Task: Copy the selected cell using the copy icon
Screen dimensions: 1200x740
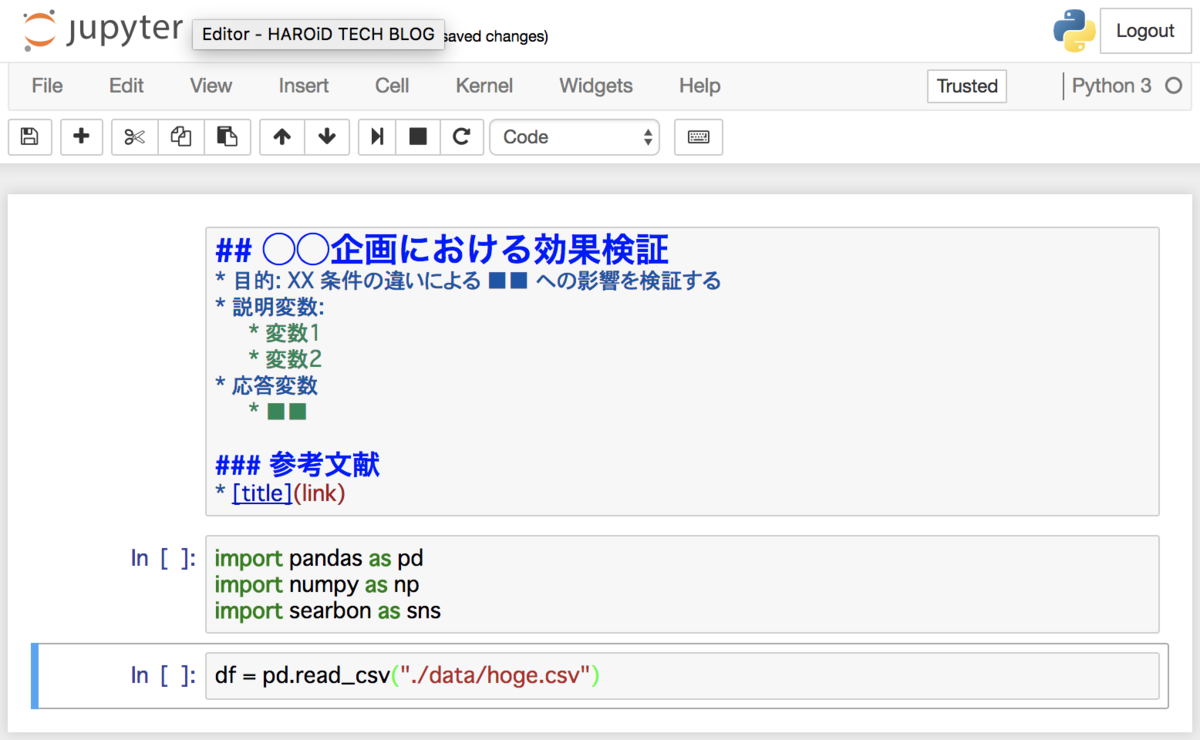Action: [181, 137]
